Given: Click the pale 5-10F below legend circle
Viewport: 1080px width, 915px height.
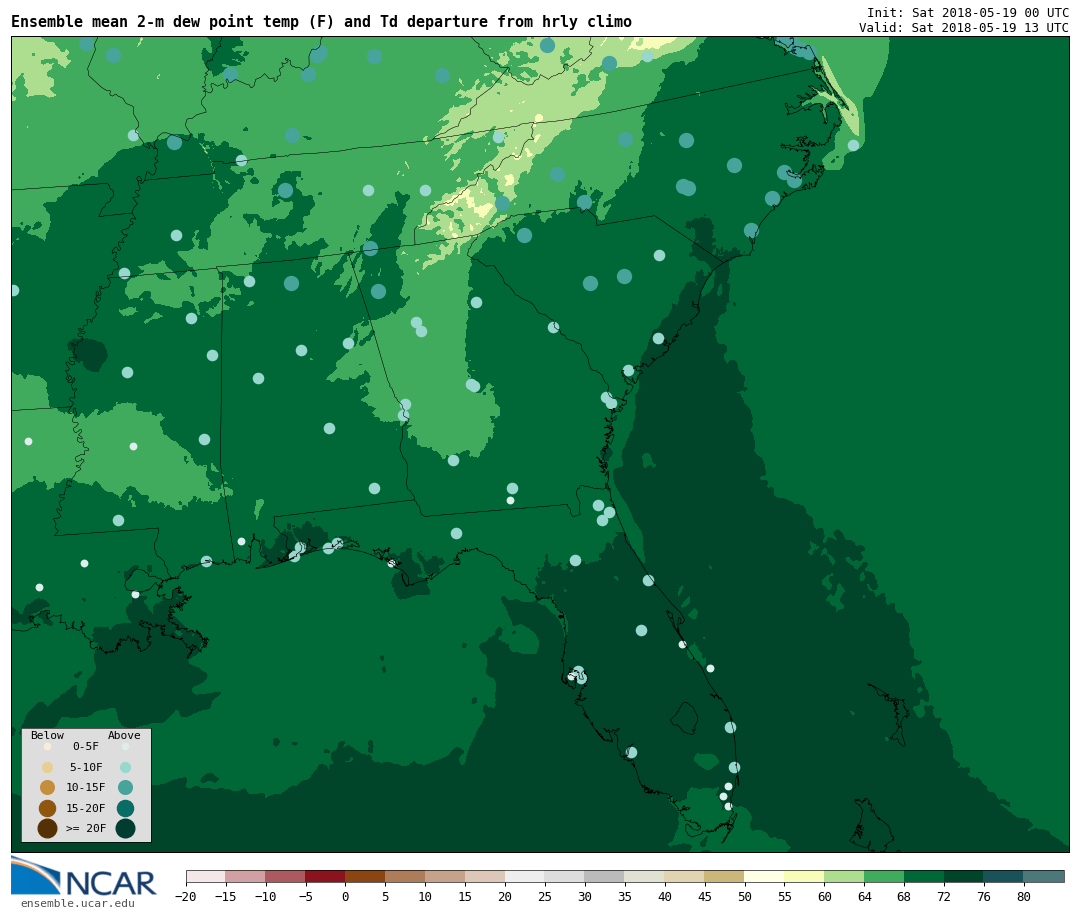Looking at the screenshot, I should pos(48,768).
